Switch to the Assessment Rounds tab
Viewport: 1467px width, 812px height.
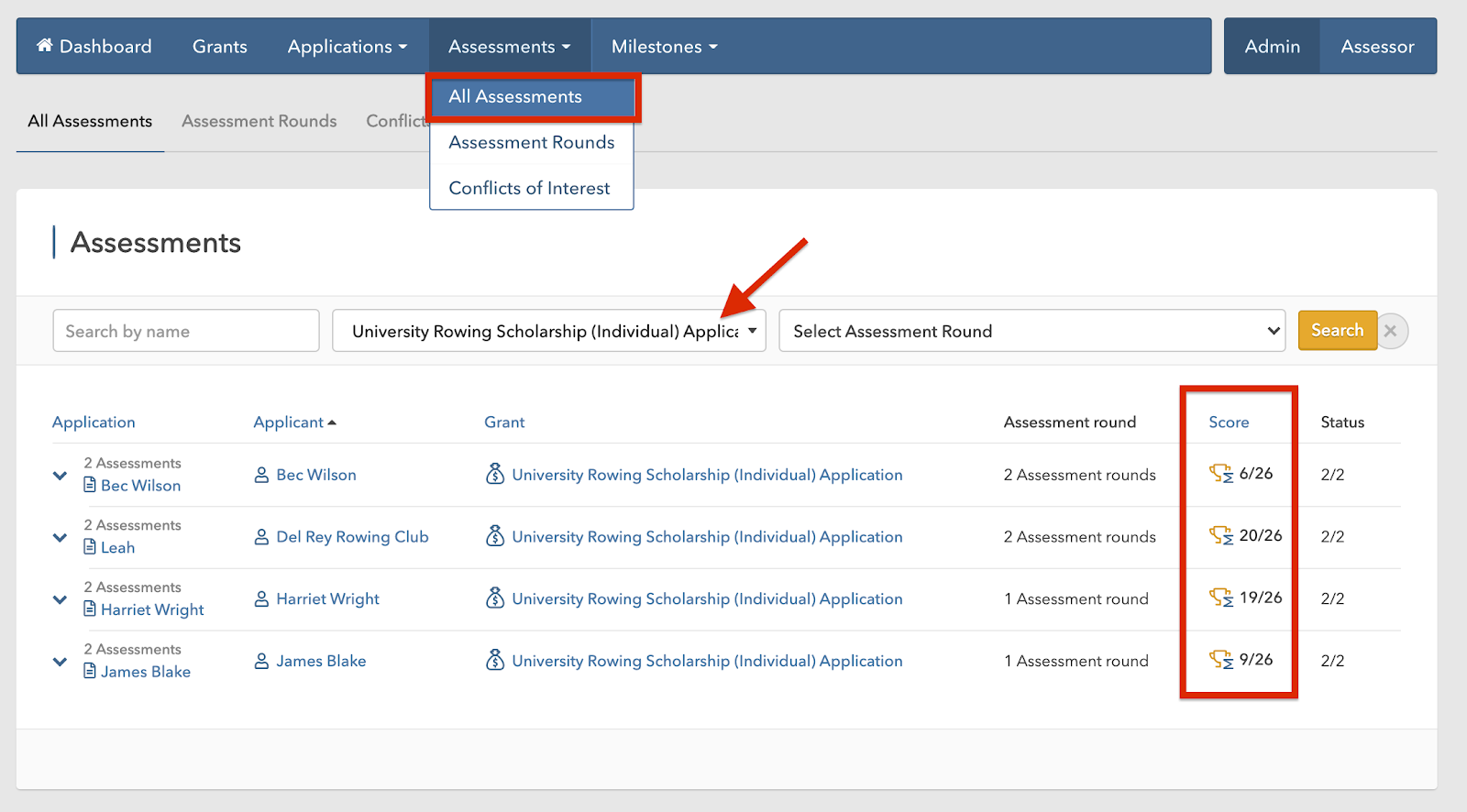point(259,121)
